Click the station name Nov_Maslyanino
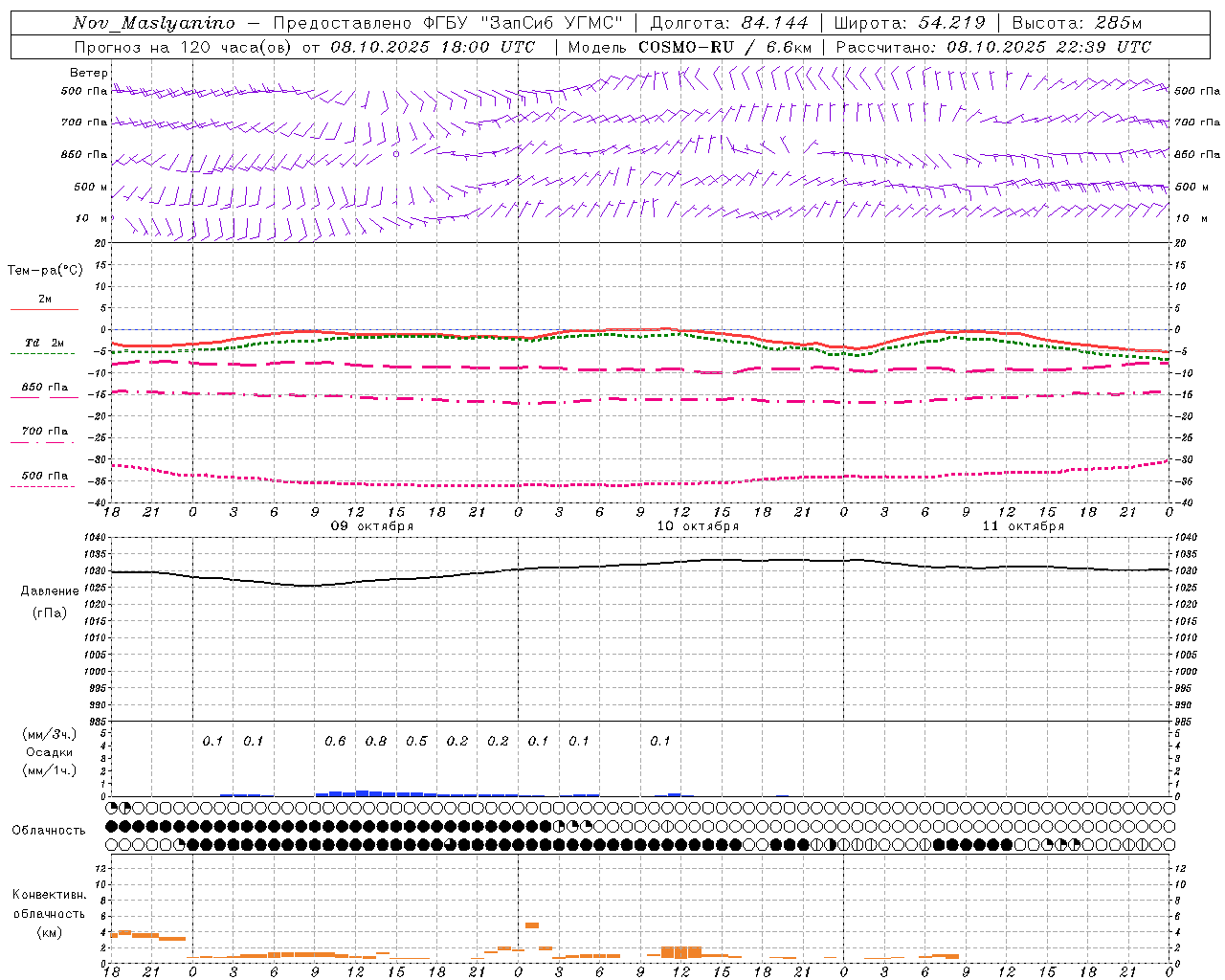This screenshot has height=980, width=1225. [x=153, y=23]
